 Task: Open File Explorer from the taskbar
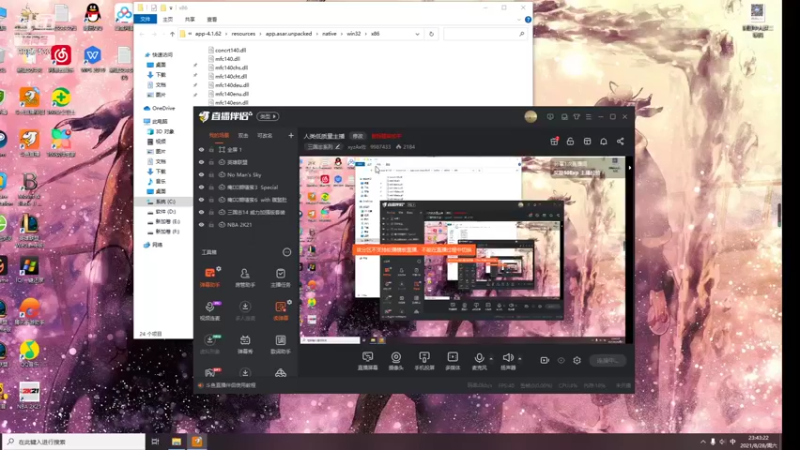[x=176, y=441]
